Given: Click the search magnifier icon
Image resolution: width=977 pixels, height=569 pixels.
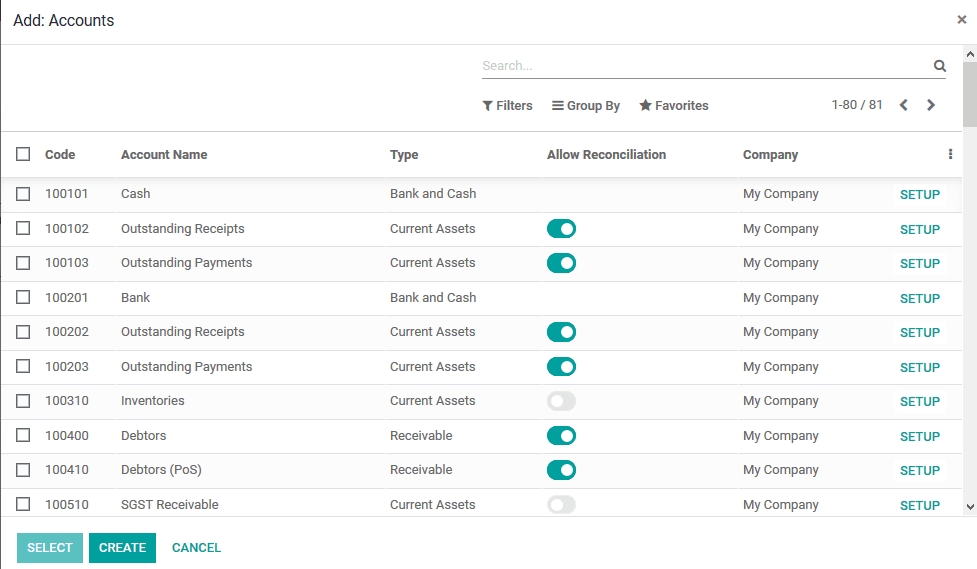Looking at the screenshot, I should coord(939,66).
